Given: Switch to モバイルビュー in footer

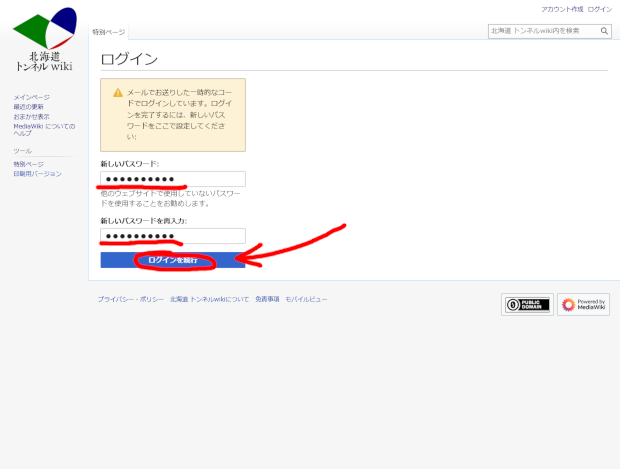Looking at the screenshot, I should (306, 299).
